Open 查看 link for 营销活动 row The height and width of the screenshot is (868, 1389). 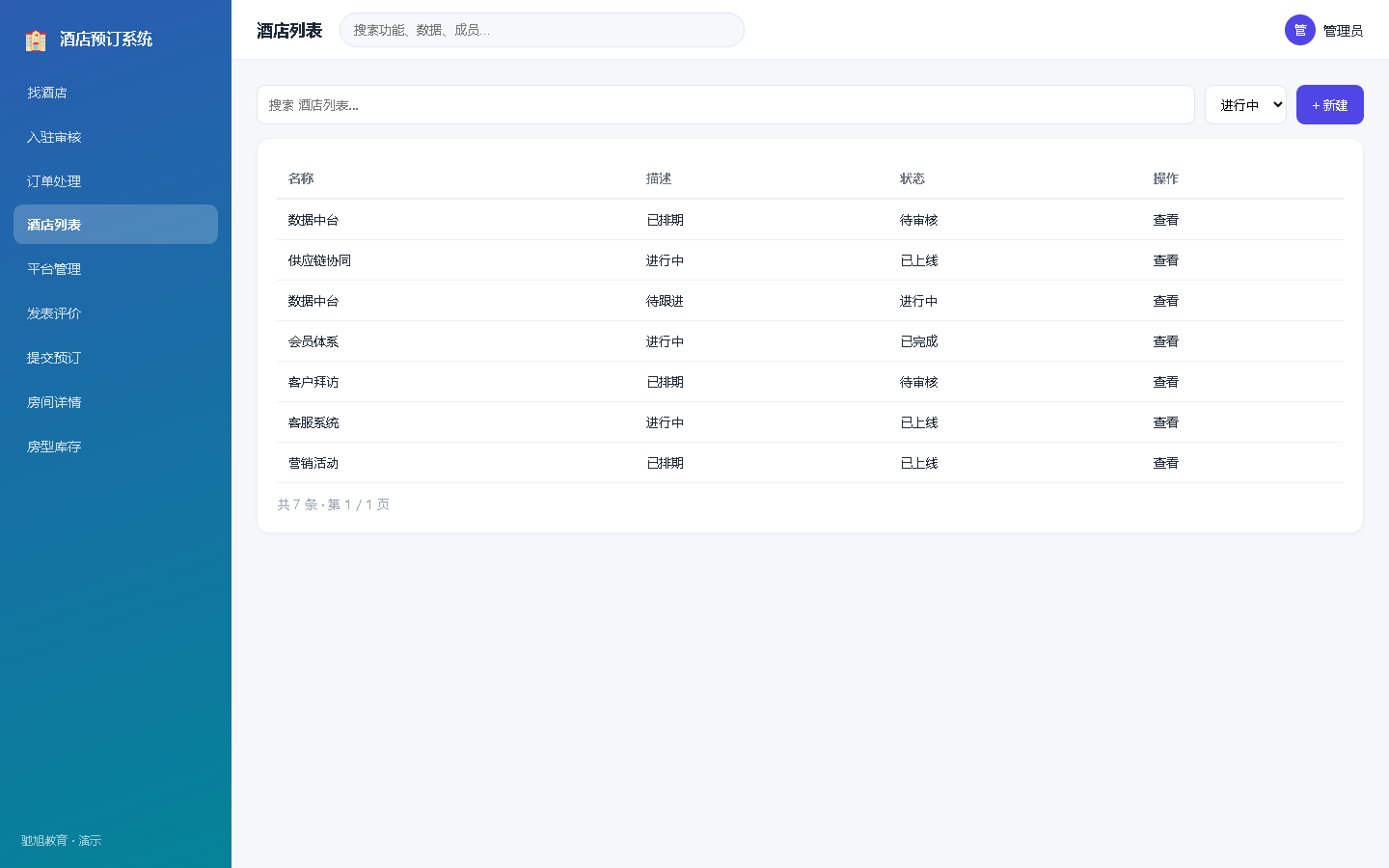(1165, 463)
